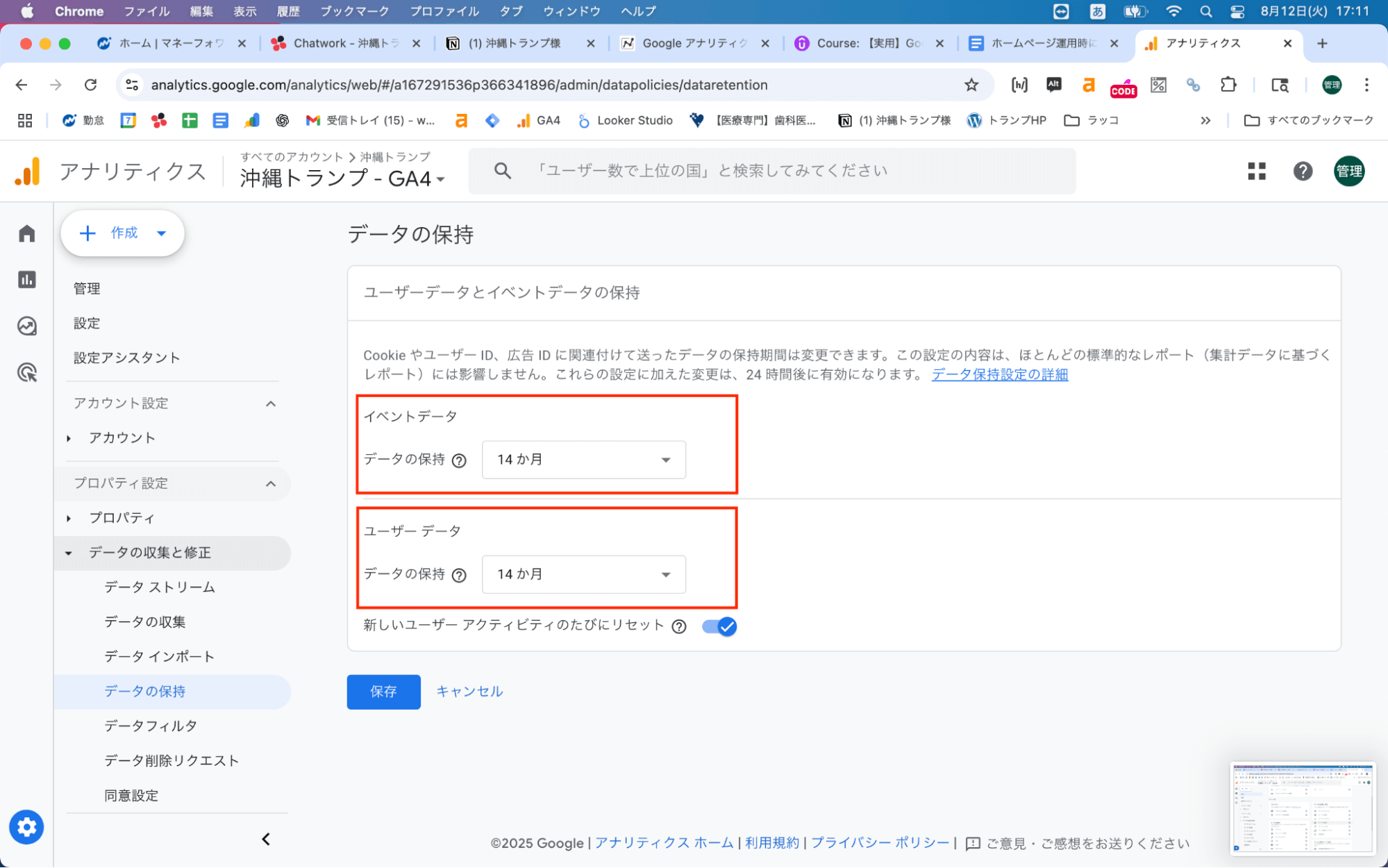Click the 保存 button
This screenshot has width=1388, height=868.
[x=383, y=692]
